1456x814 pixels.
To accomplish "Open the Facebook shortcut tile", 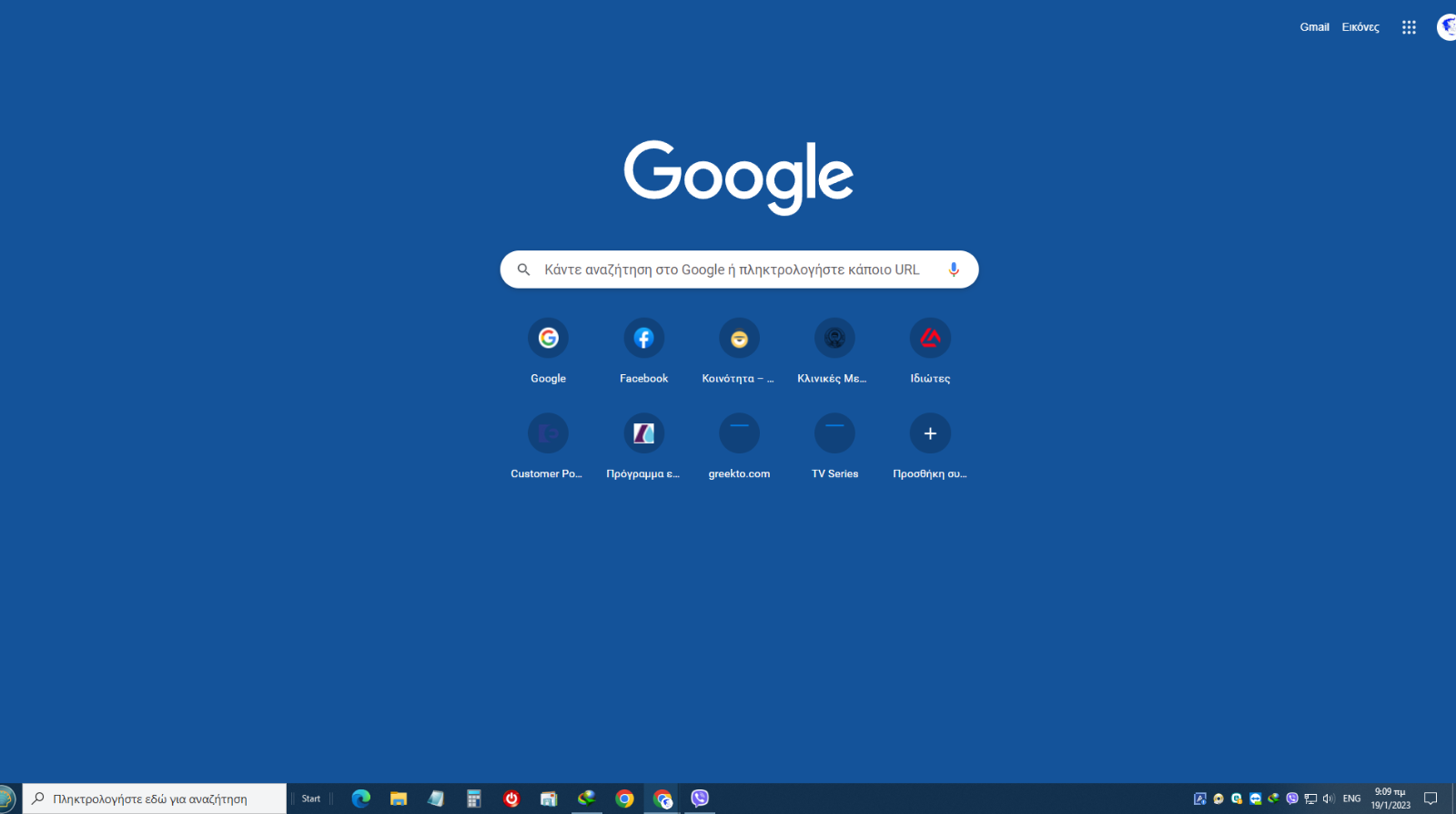I will (643, 352).
